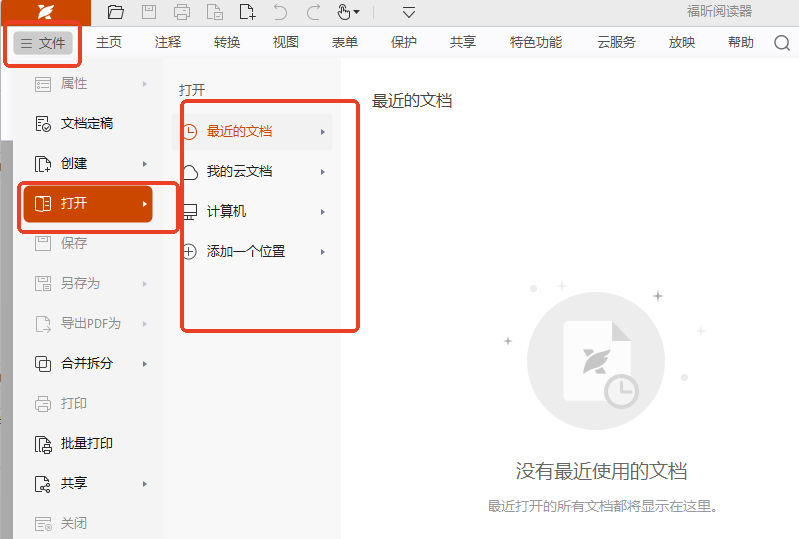
Task: Switch to the 帮助 tab
Action: (741, 42)
